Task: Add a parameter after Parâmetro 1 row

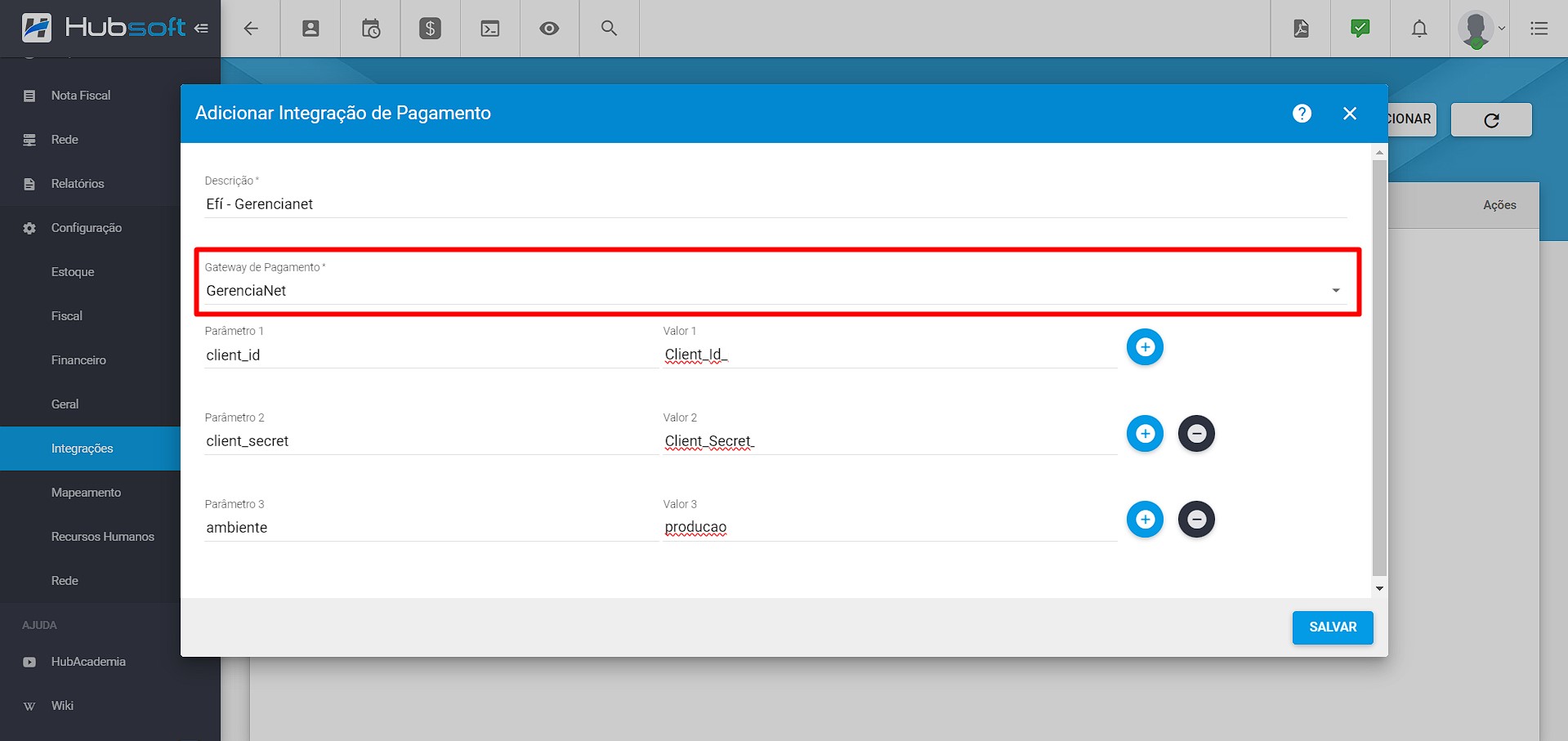Action: pos(1145,347)
